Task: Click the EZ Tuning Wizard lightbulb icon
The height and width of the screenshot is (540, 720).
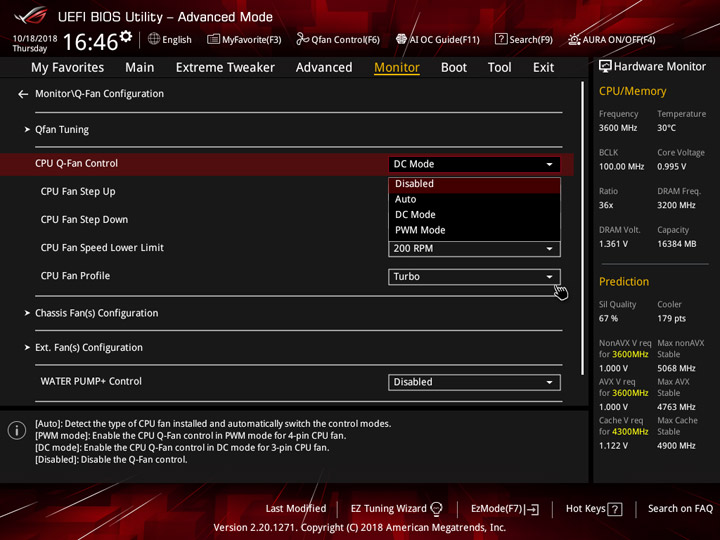Action: coord(436,509)
